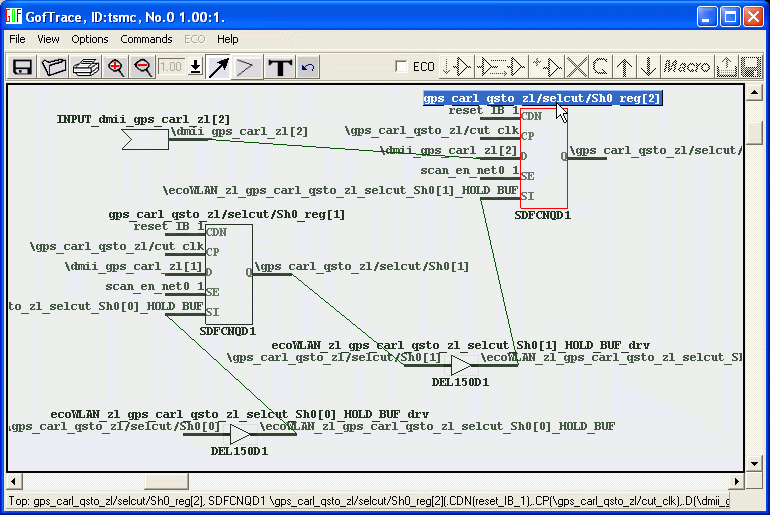
Task: Open the Options menu
Action: point(90,39)
